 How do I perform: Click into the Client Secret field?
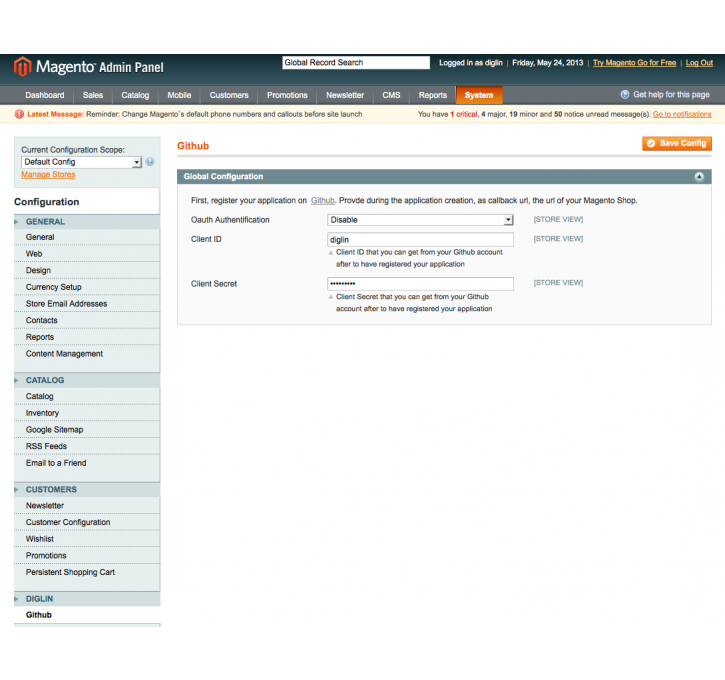[x=420, y=284]
